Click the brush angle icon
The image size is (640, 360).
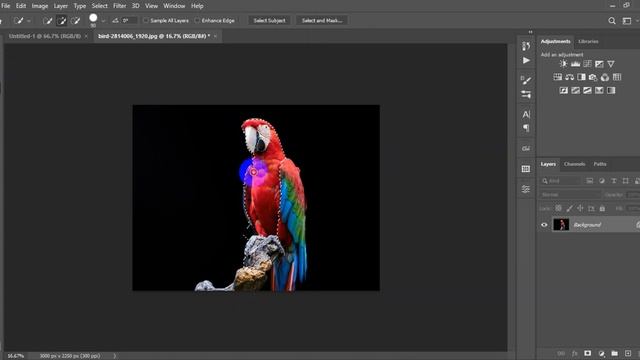tap(115, 20)
